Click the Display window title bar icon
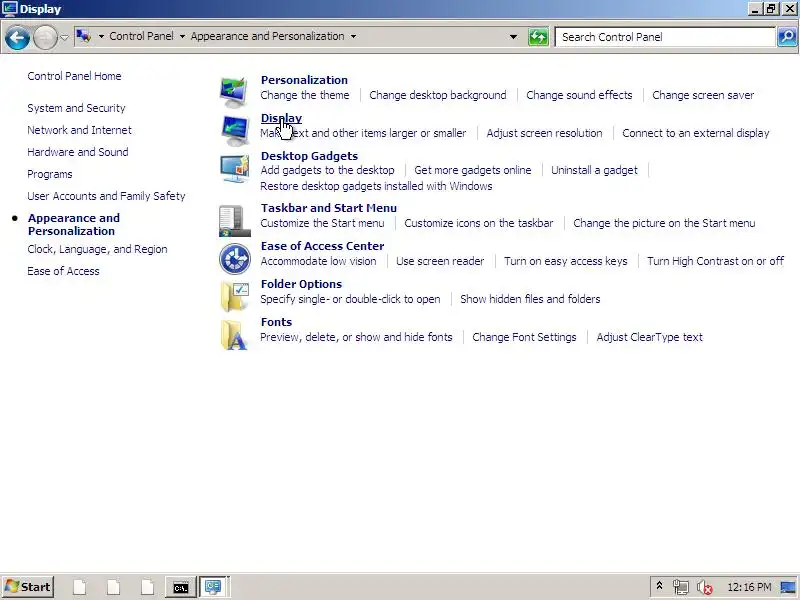The height and width of the screenshot is (600, 800). click(x=10, y=9)
